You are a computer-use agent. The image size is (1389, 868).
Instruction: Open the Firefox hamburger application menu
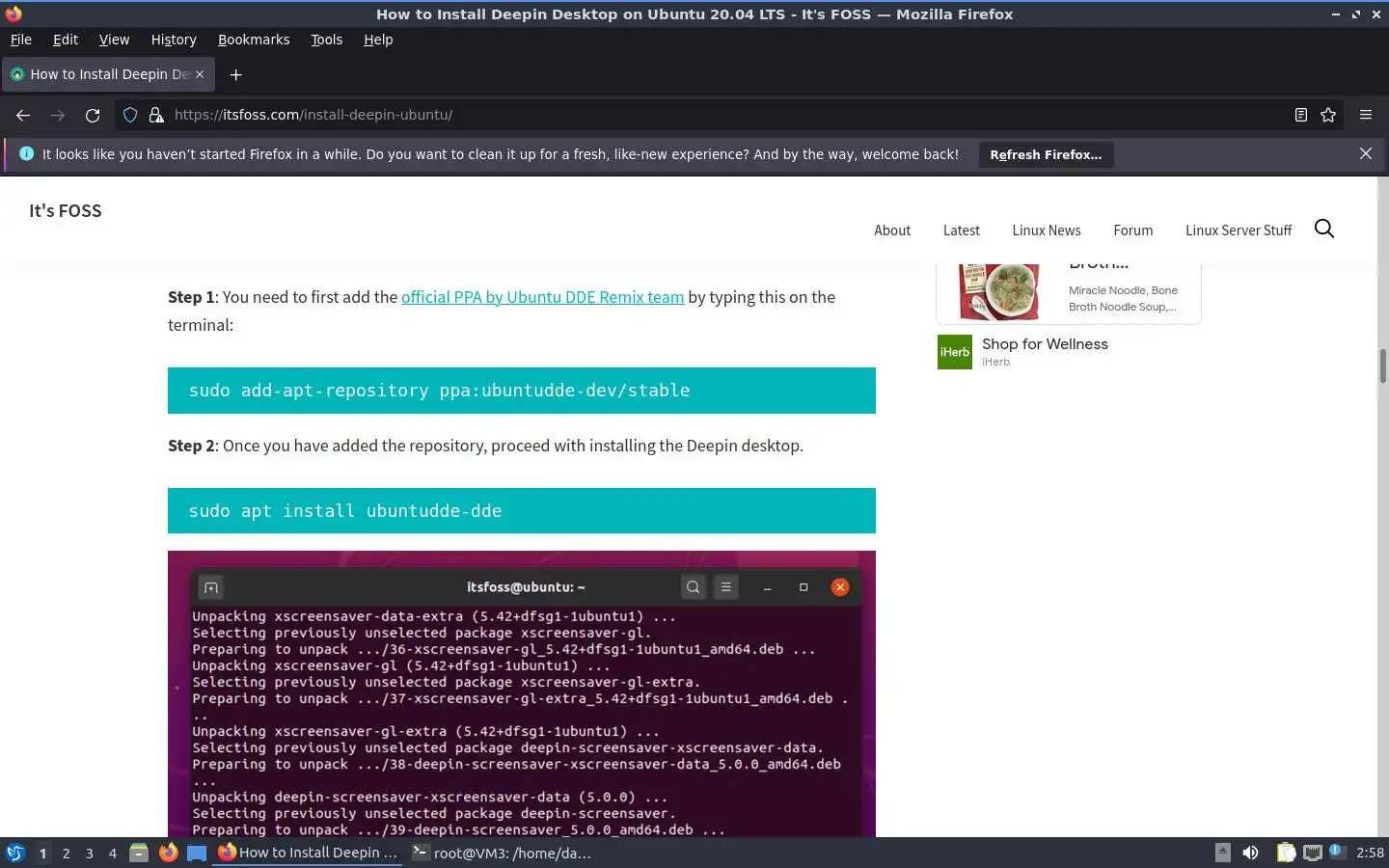point(1366,115)
